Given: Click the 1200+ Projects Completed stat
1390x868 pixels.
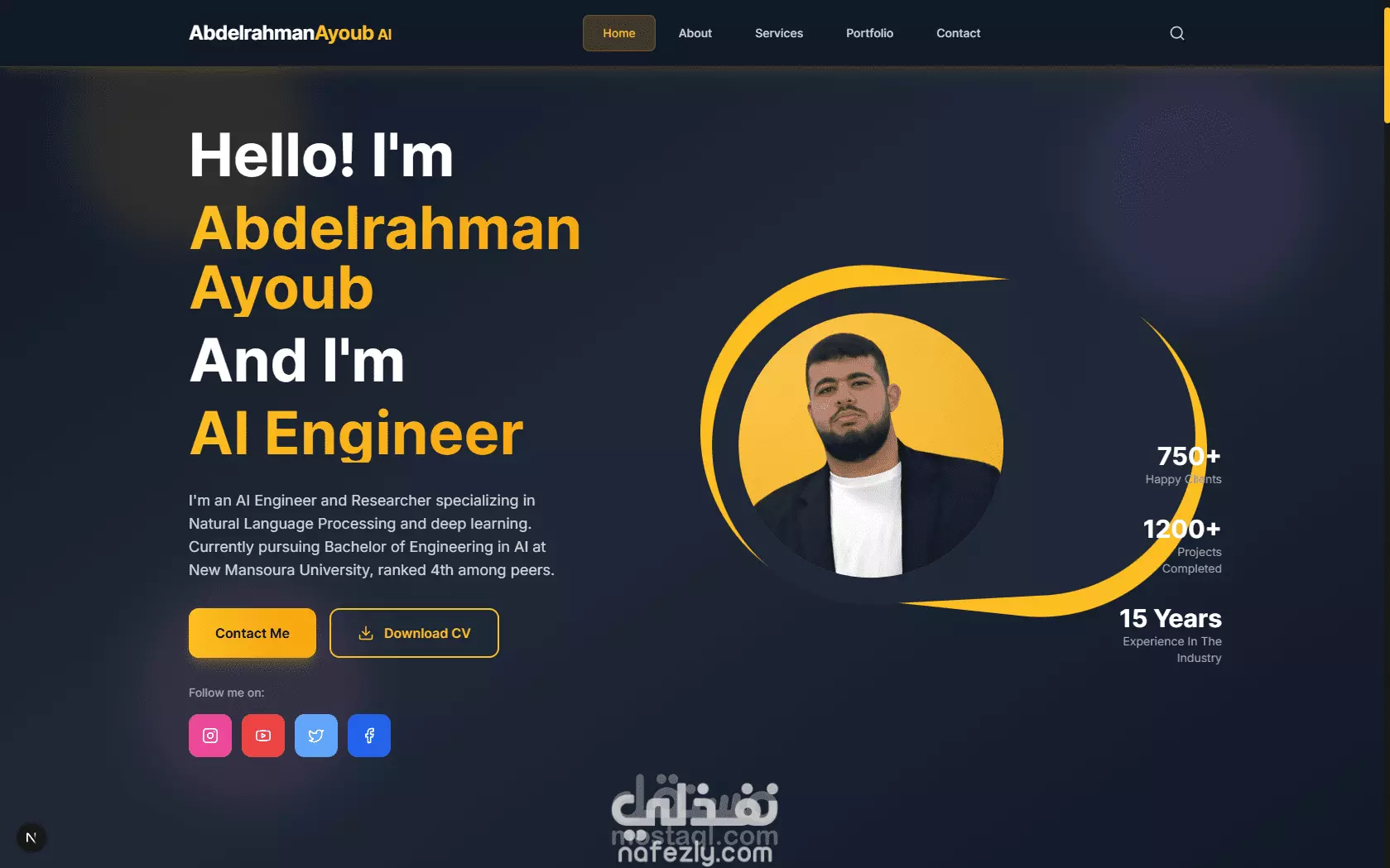Looking at the screenshot, I should (x=1182, y=545).
